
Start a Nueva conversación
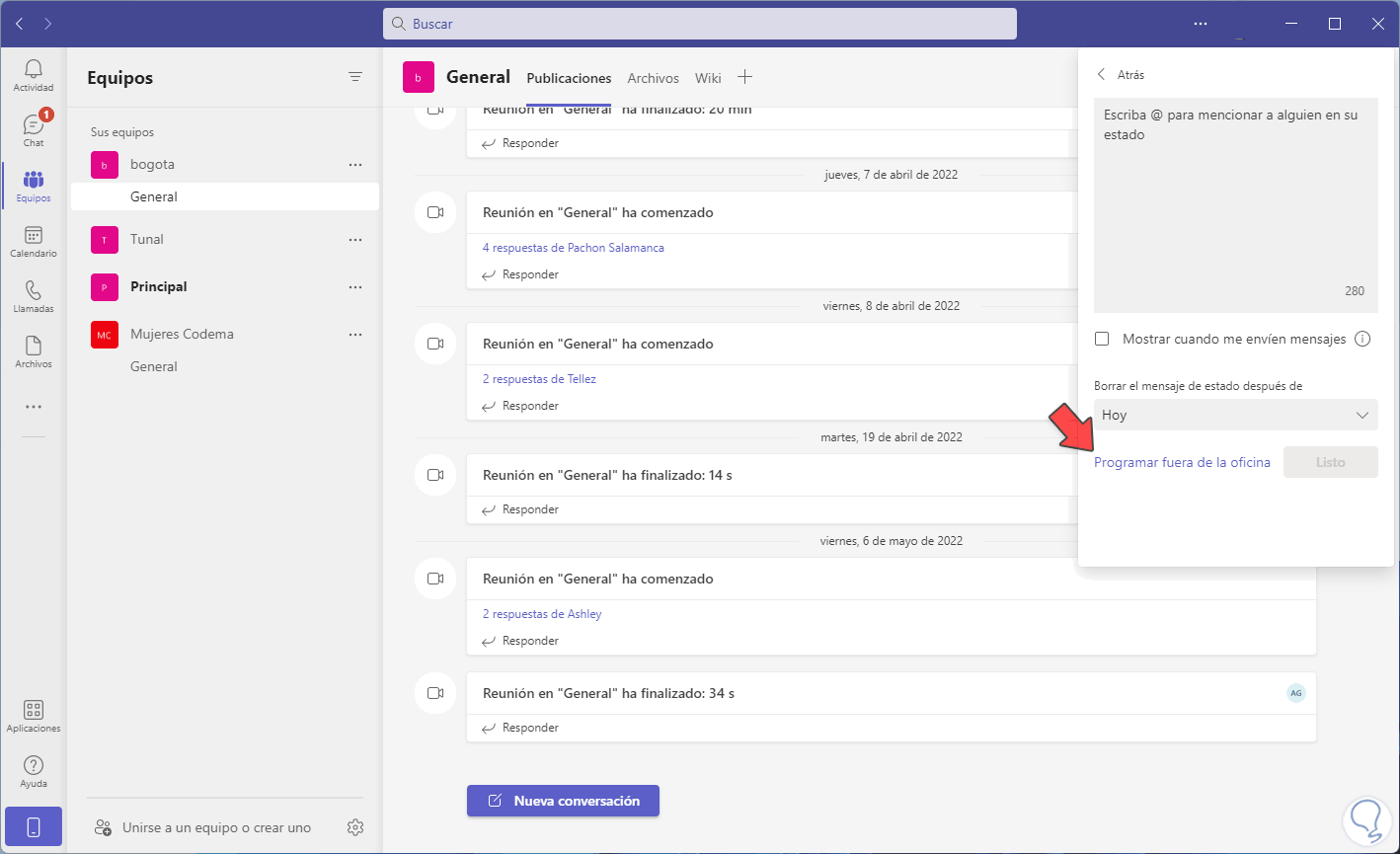(563, 801)
